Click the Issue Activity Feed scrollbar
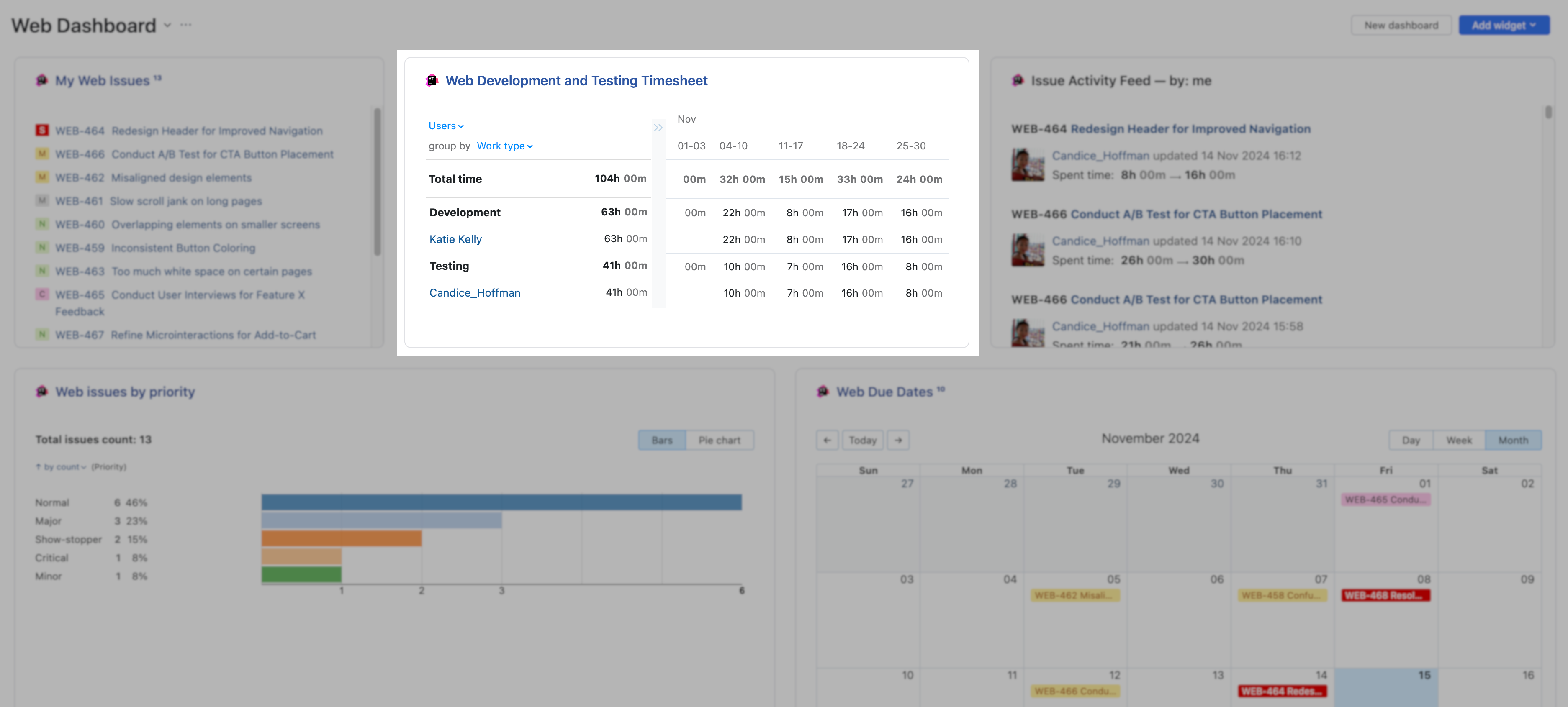 pos(1548,112)
